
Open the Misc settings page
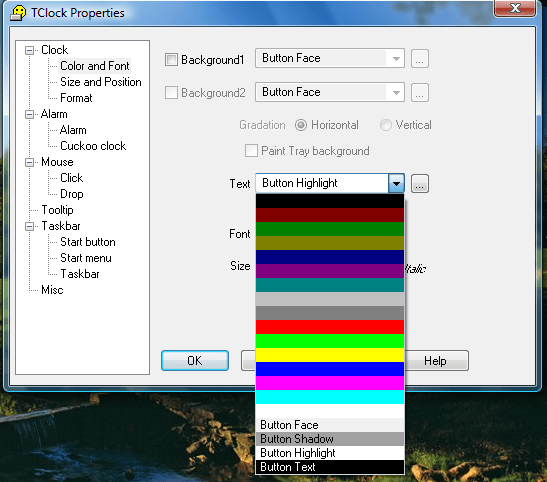point(52,290)
